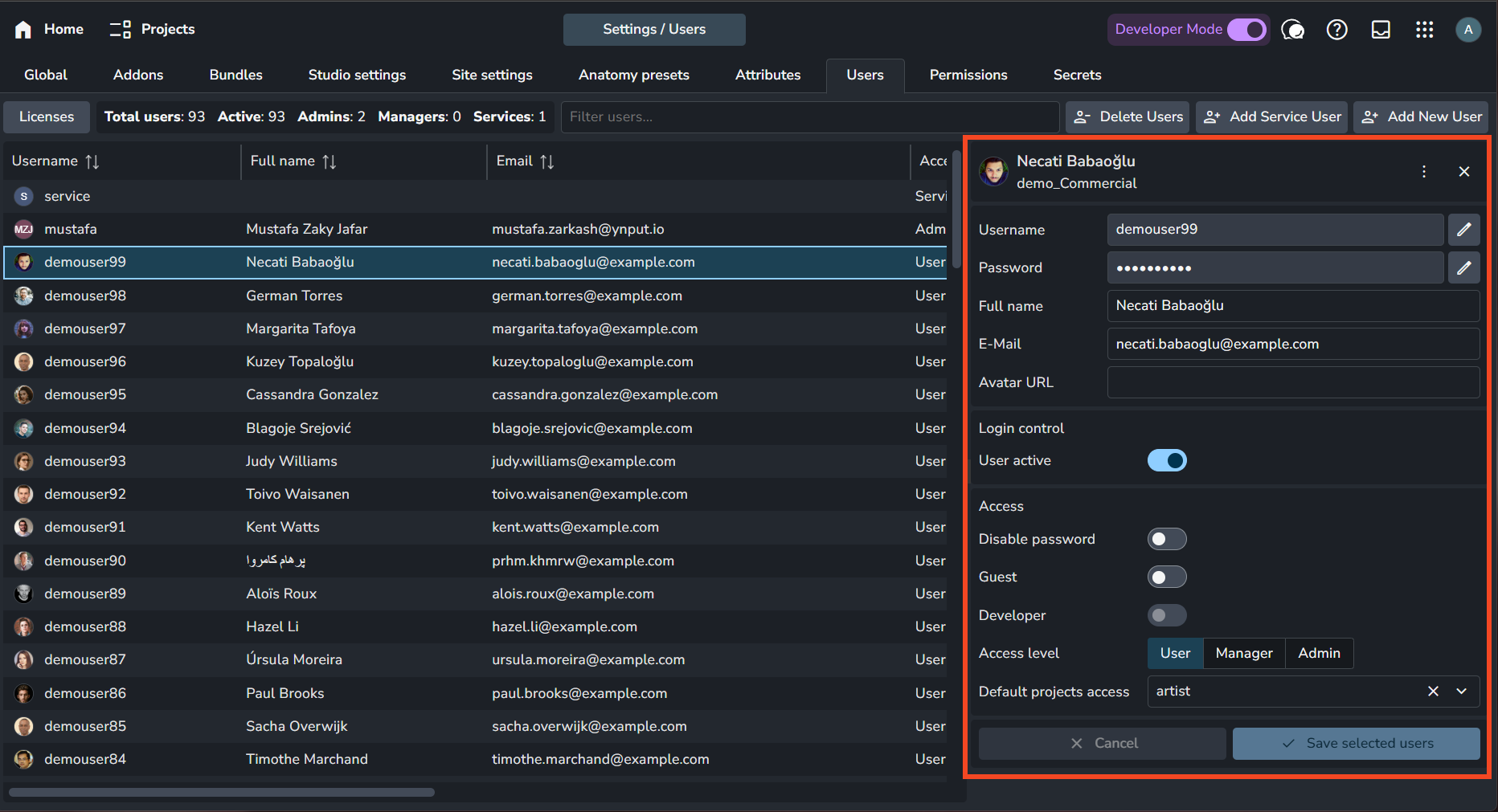Expand Default projects access dropdown
The height and width of the screenshot is (812, 1498).
click(x=1461, y=692)
